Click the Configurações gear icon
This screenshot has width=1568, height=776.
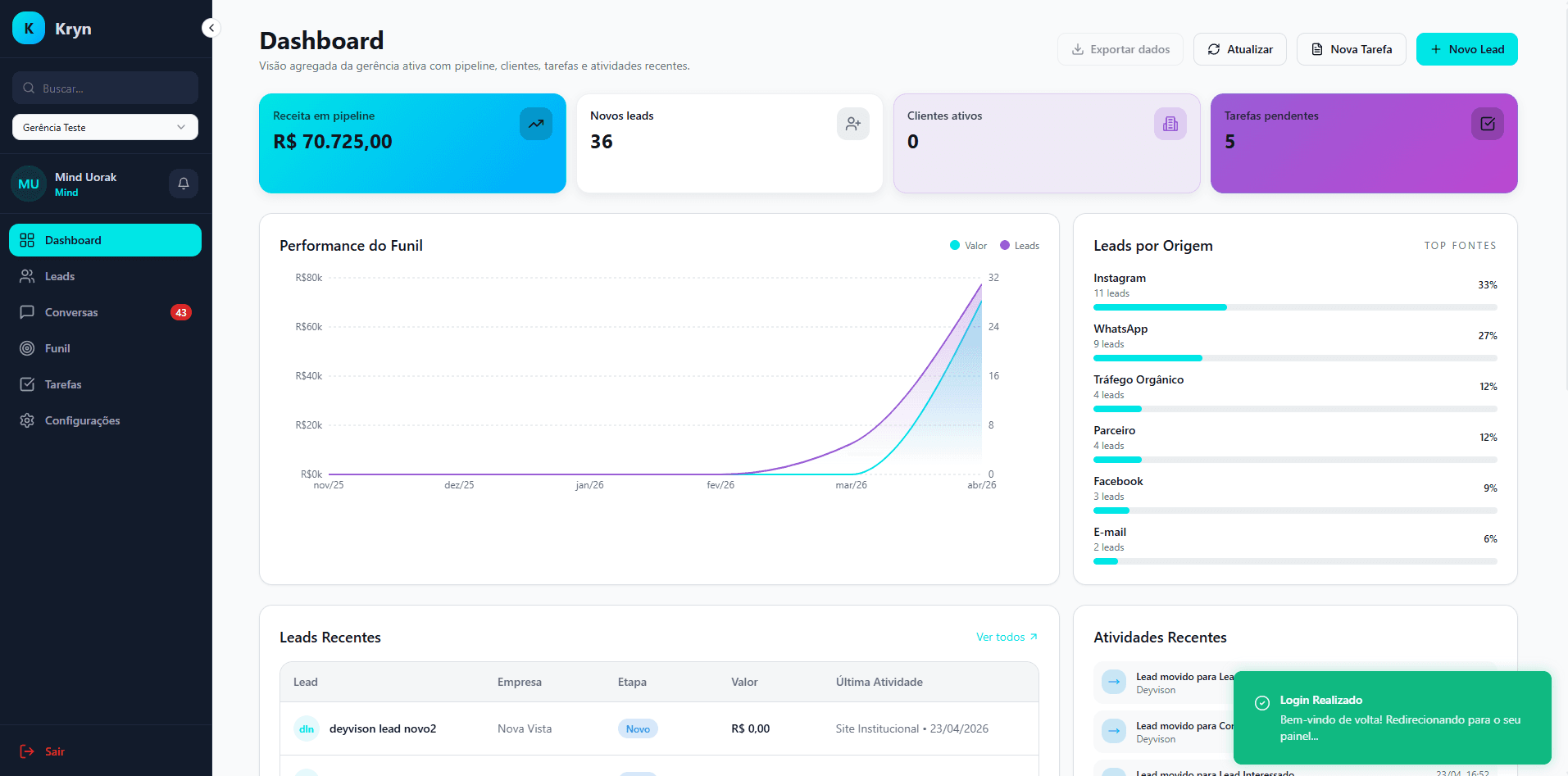point(28,420)
